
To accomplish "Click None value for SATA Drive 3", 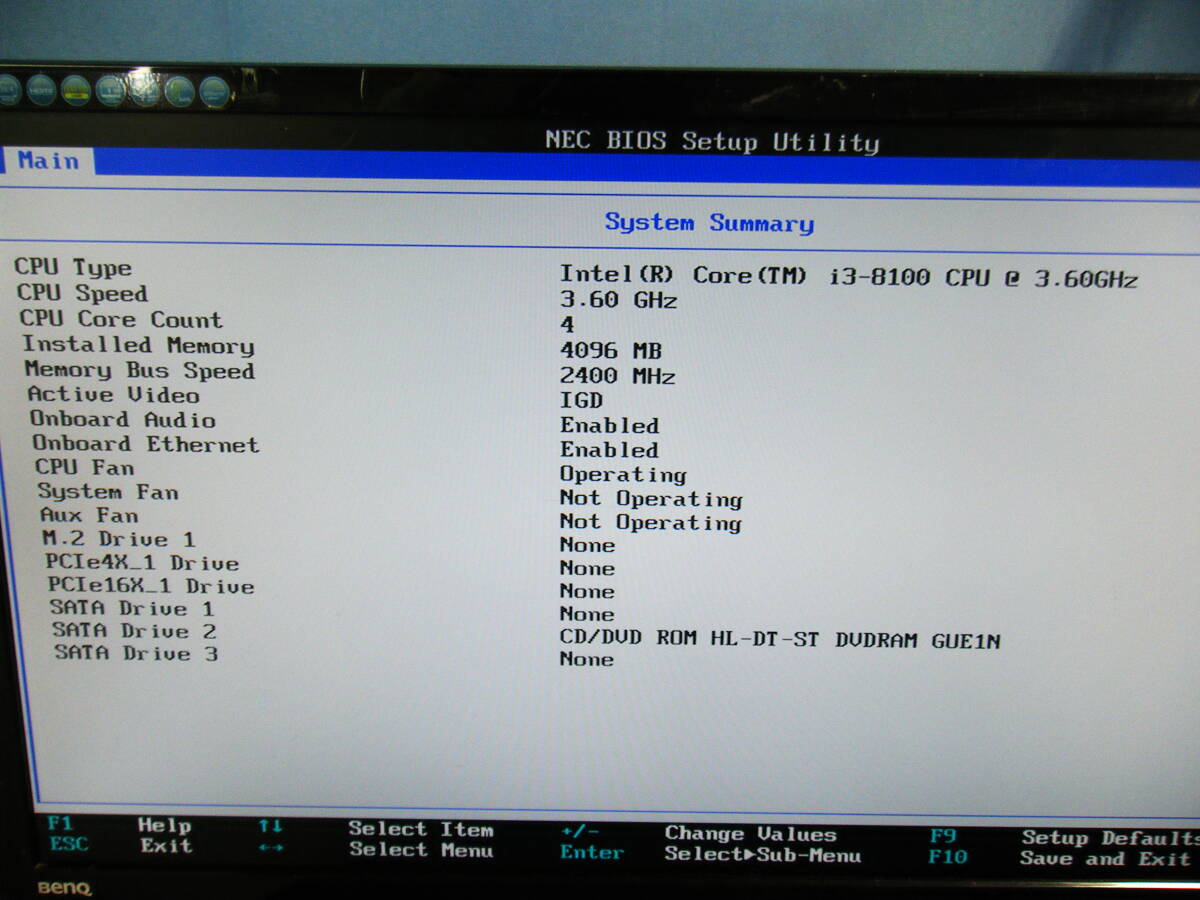I will (587, 659).
